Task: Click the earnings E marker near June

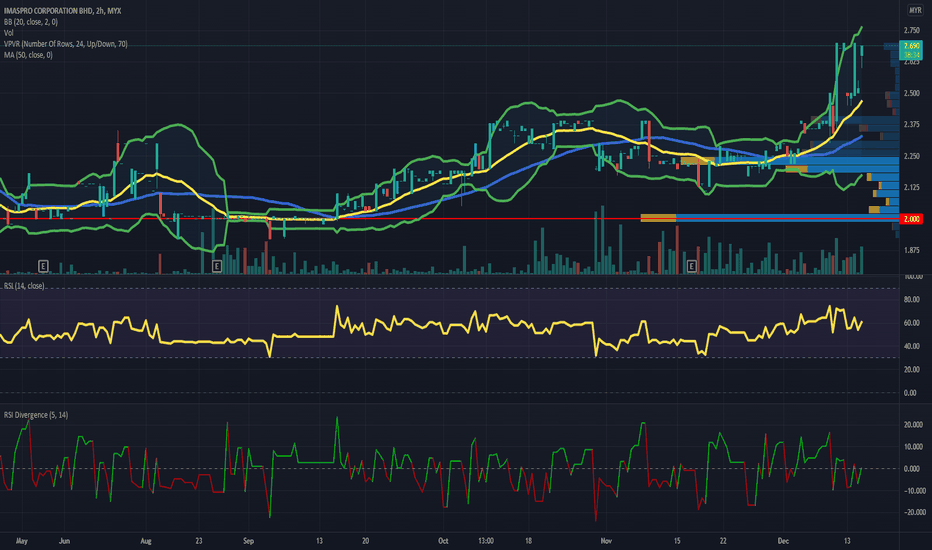Action: tap(43, 266)
